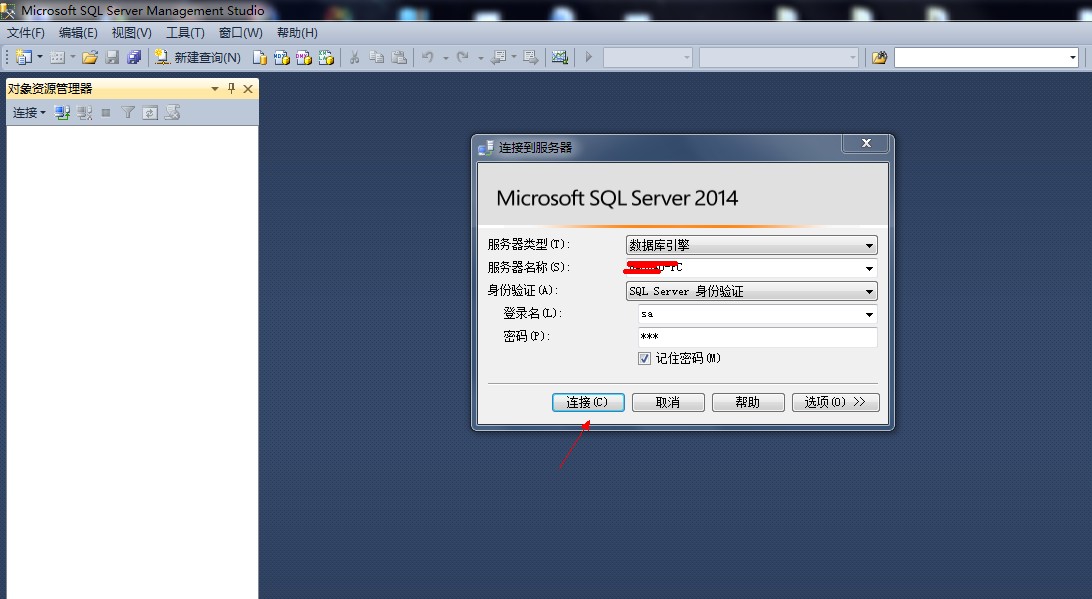Open the yellow folder Open File icon

click(90, 57)
